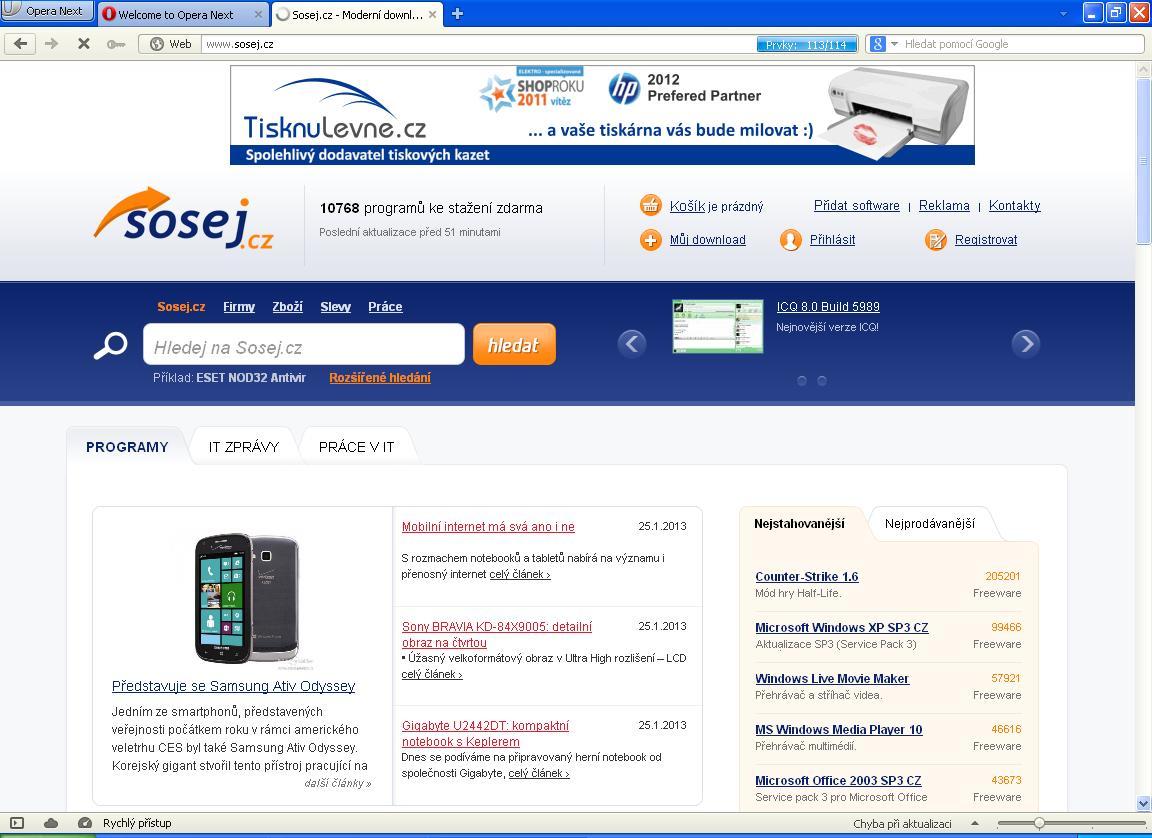Open Windows Live Movie Maker link
Screen dimensions: 1152x838
pos(832,679)
